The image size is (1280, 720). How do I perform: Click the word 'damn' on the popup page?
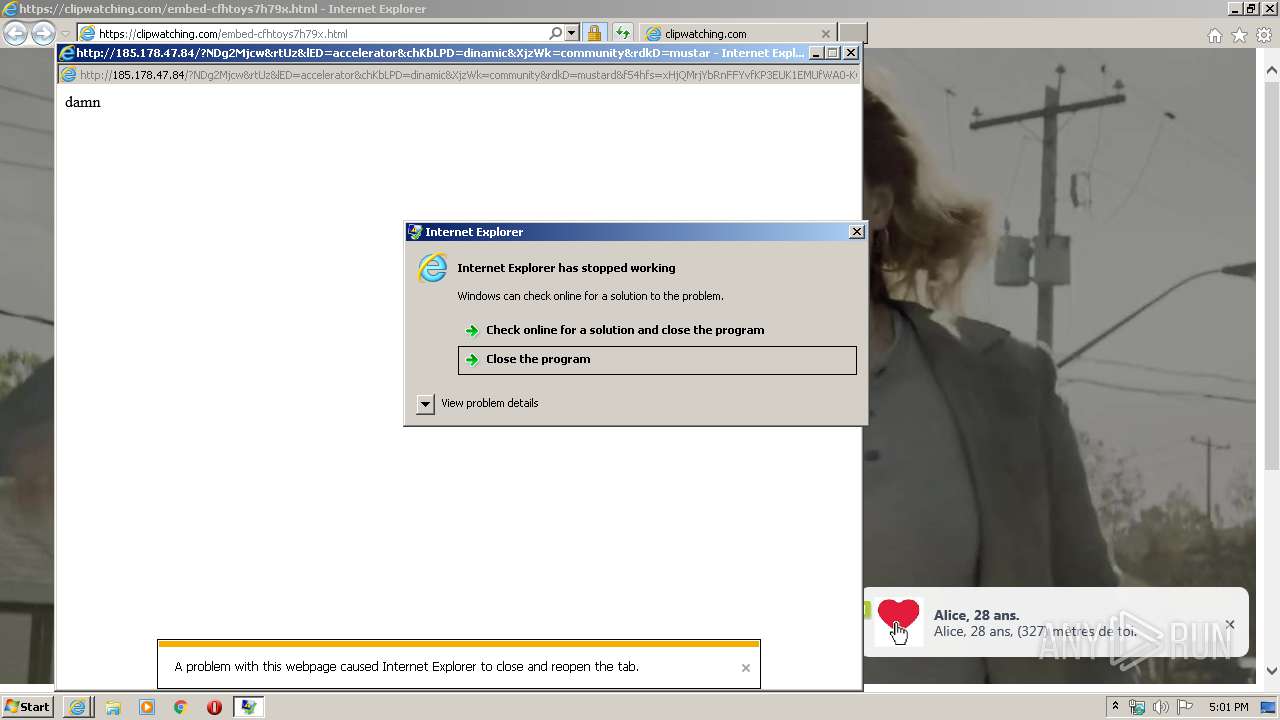[x=83, y=102]
